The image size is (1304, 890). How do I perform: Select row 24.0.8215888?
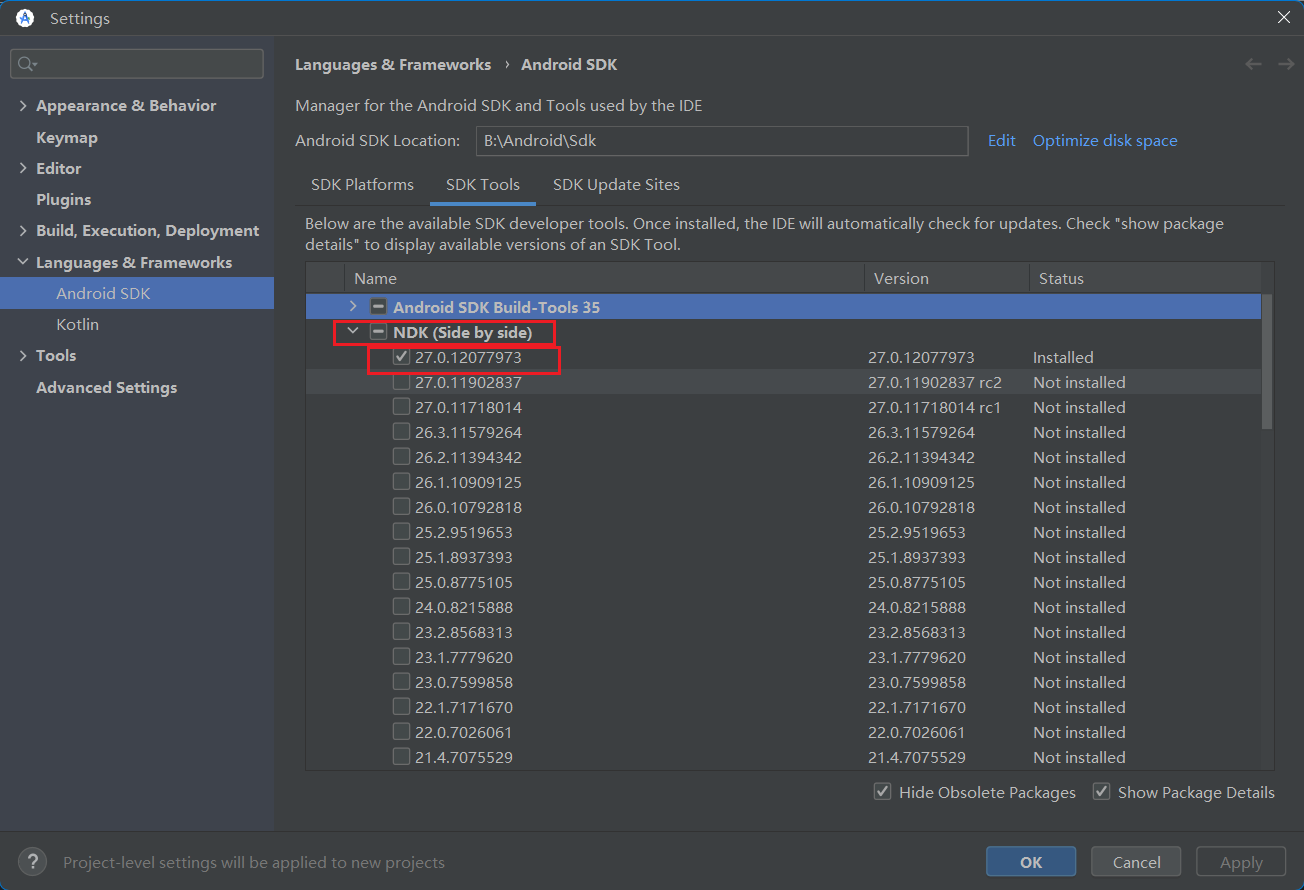[x=784, y=607]
